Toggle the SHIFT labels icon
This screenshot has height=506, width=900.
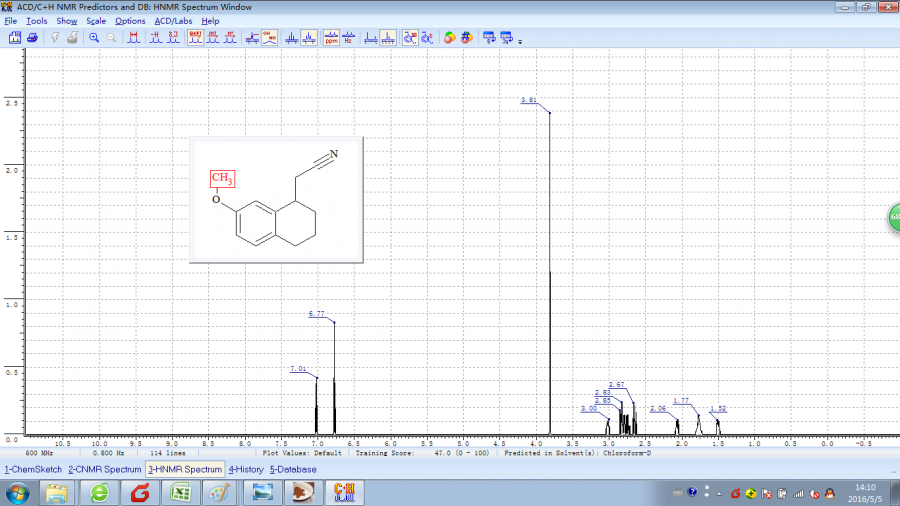click(x=195, y=38)
